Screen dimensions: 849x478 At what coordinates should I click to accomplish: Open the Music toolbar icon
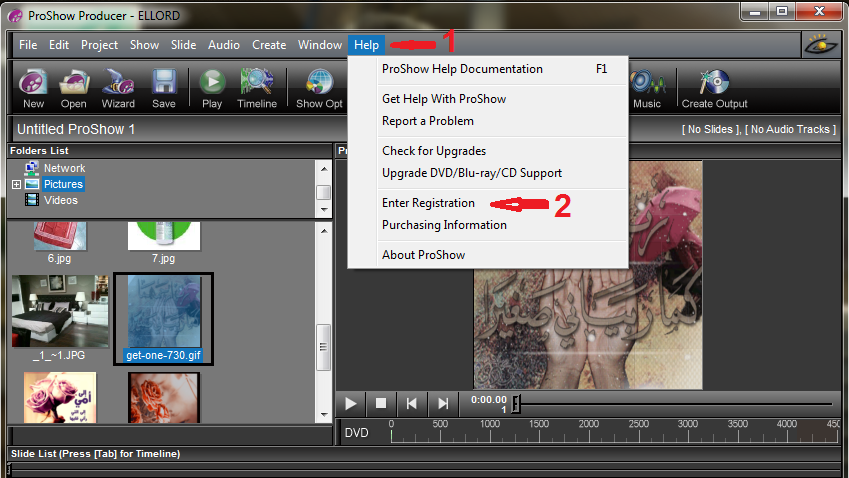coord(647,86)
